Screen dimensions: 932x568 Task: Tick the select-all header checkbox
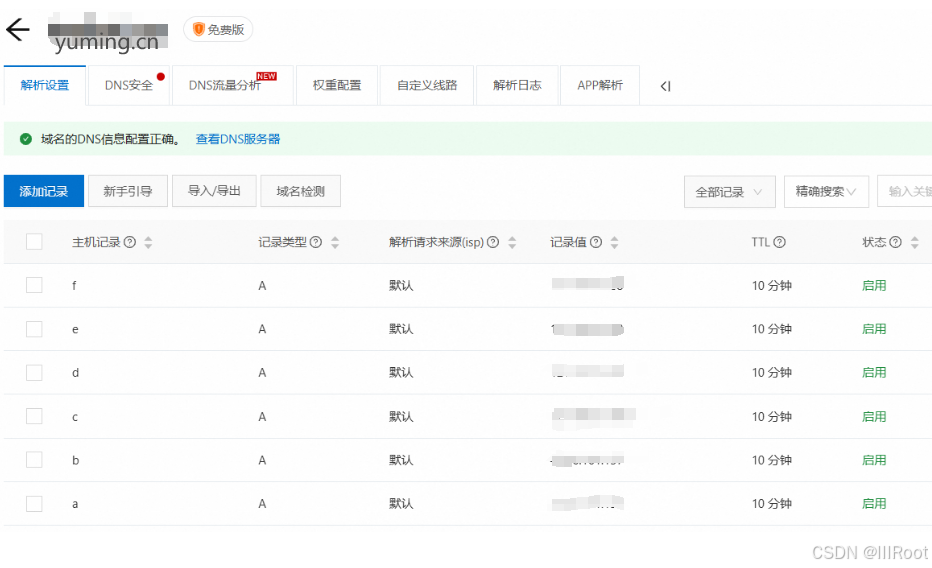click(x=34, y=242)
